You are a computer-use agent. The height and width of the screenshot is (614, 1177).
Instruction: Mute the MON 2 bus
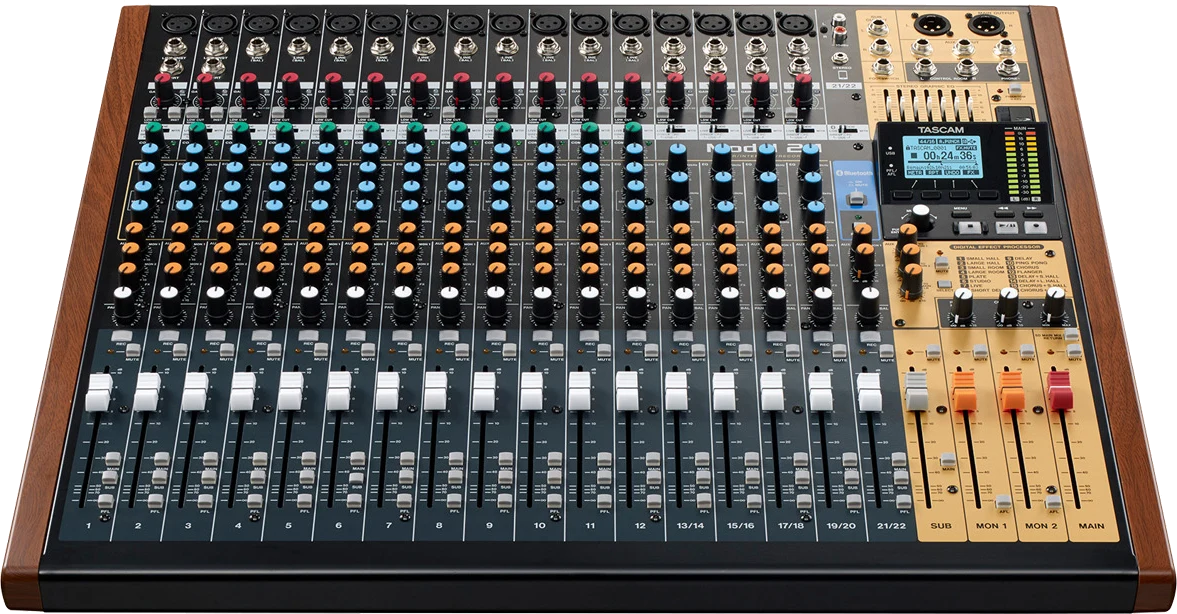coord(1027,352)
